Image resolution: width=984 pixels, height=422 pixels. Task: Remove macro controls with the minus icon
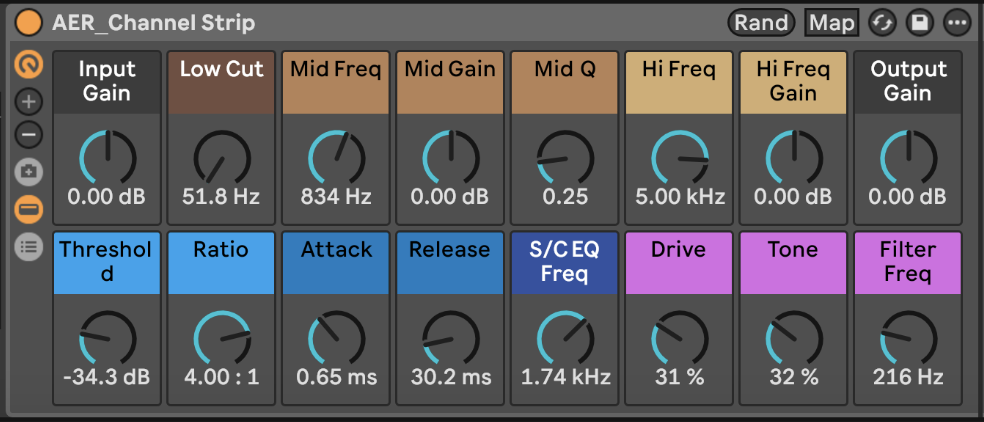pos(29,134)
